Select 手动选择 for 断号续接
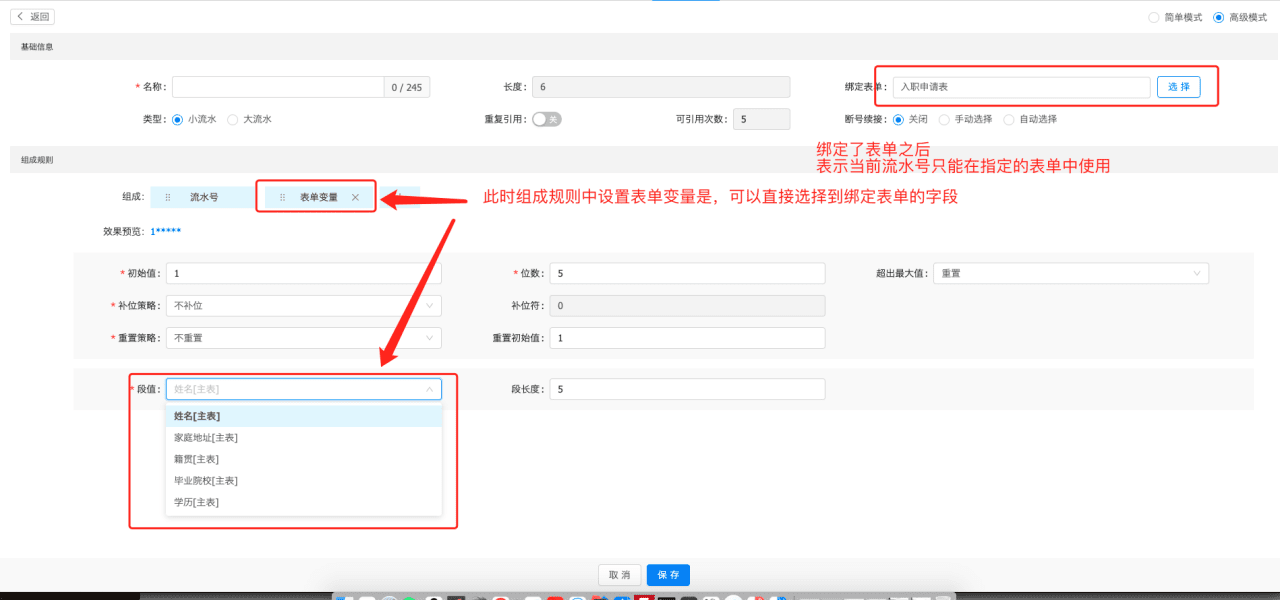The height and width of the screenshot is (600, 1280). pos(944,119)
